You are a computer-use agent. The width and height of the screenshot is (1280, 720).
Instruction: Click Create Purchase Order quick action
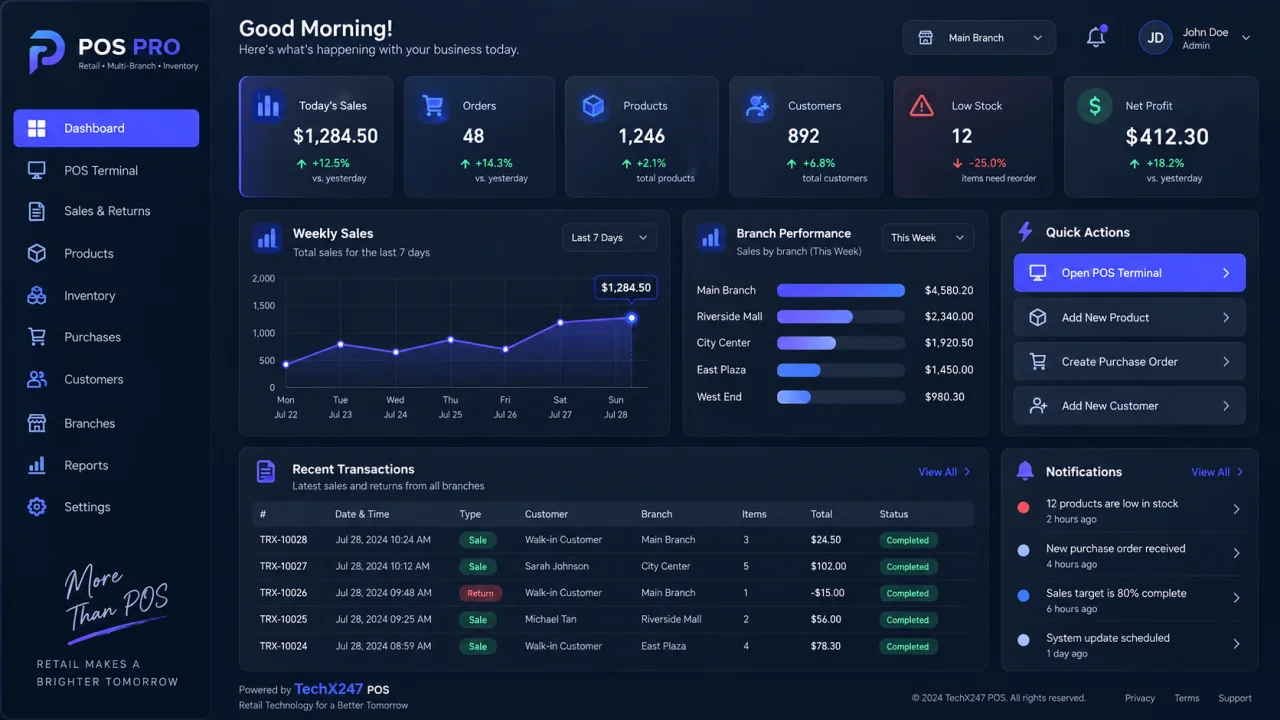click(1130, 362)
